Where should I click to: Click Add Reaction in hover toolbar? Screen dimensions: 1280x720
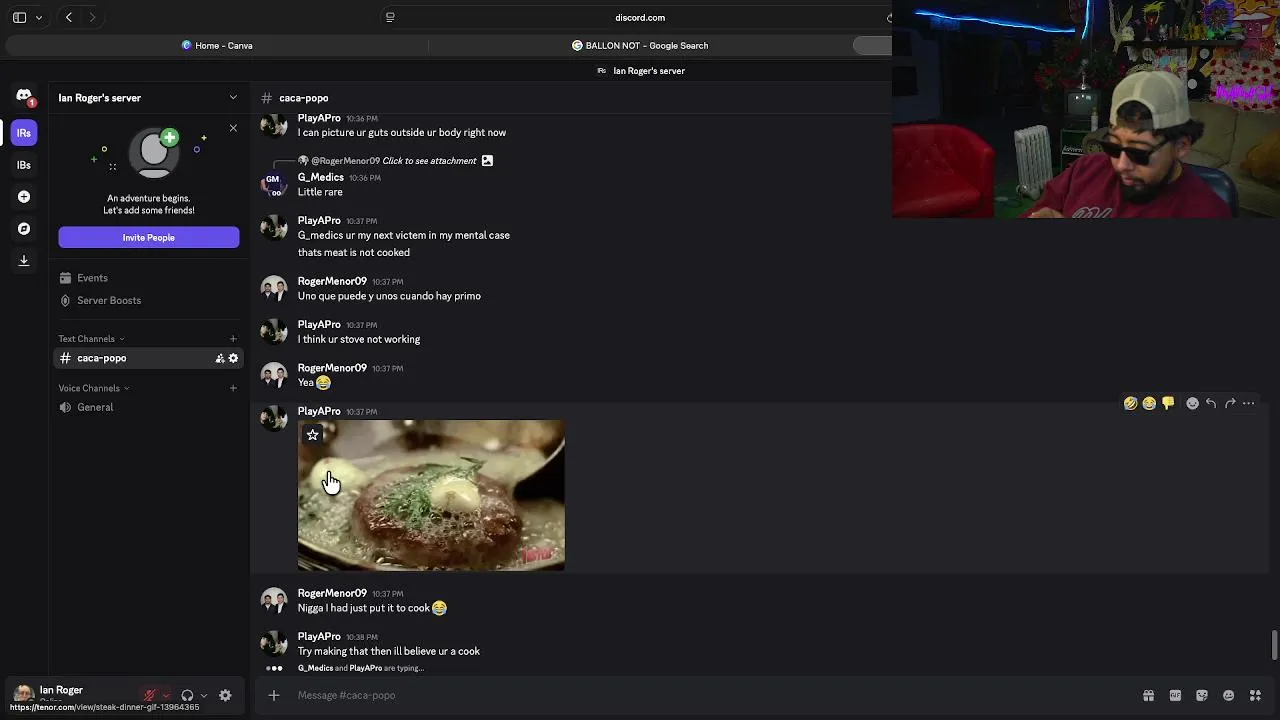tap(1192, 403)
